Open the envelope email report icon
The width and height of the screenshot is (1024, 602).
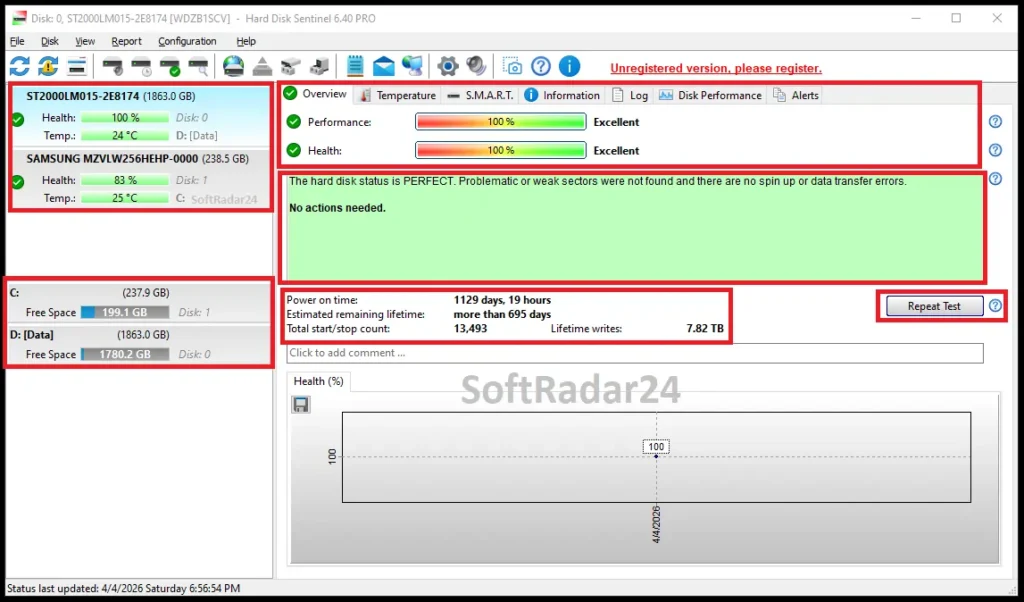pyautogui.click(x=383, y=65)
